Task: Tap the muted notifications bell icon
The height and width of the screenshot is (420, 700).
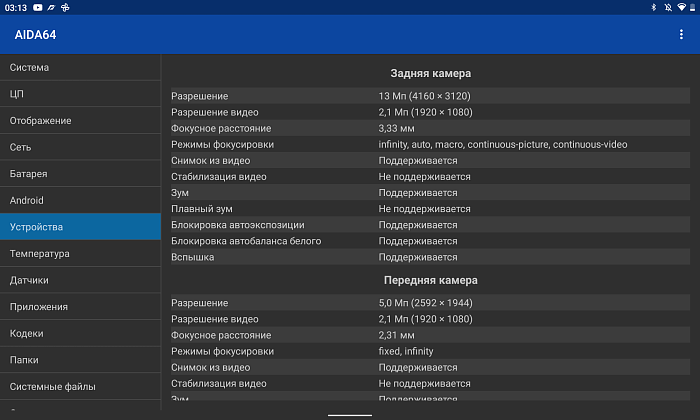Action: [x=668, y=7]
